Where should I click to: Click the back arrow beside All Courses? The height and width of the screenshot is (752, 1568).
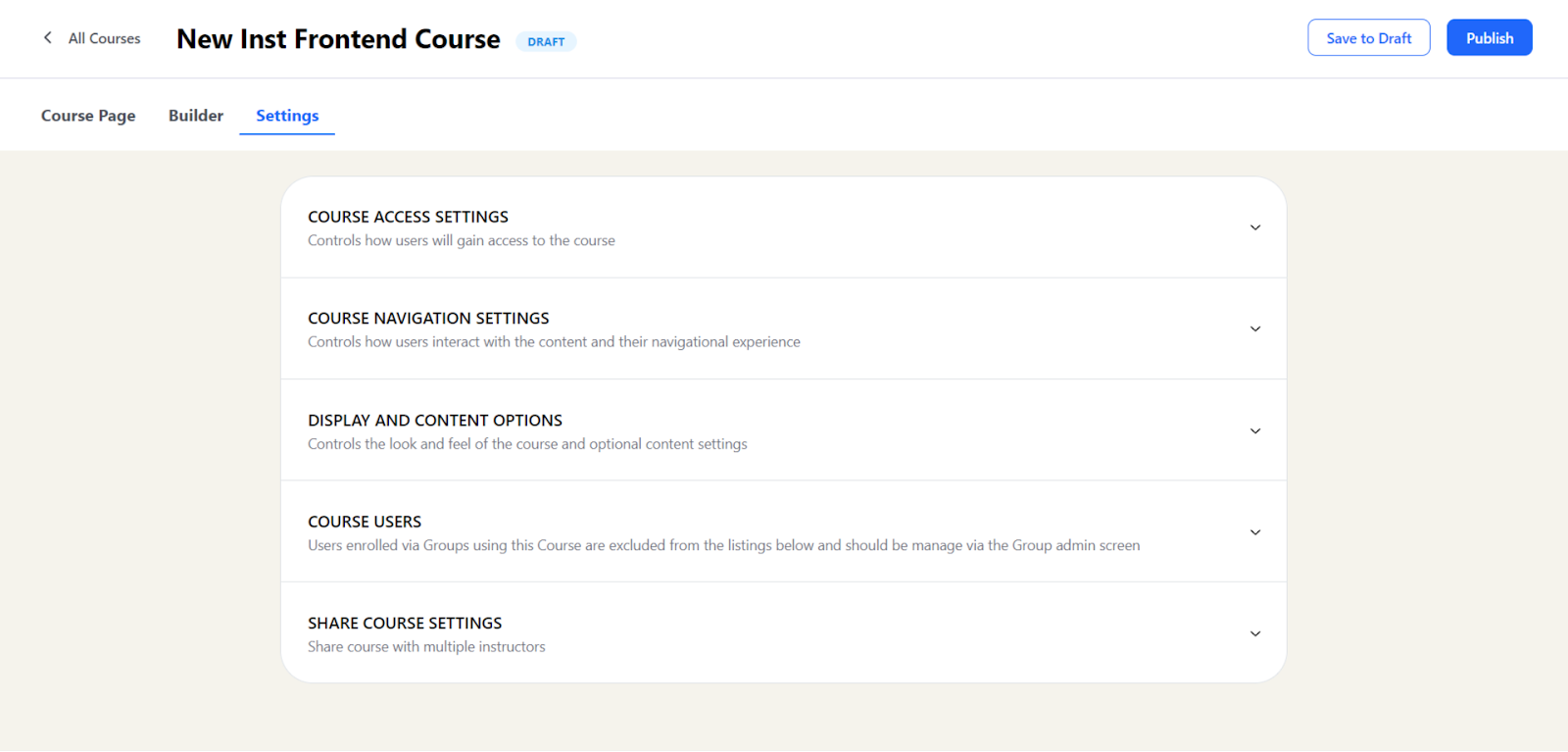pyautogui.click(x=47, y=38)
